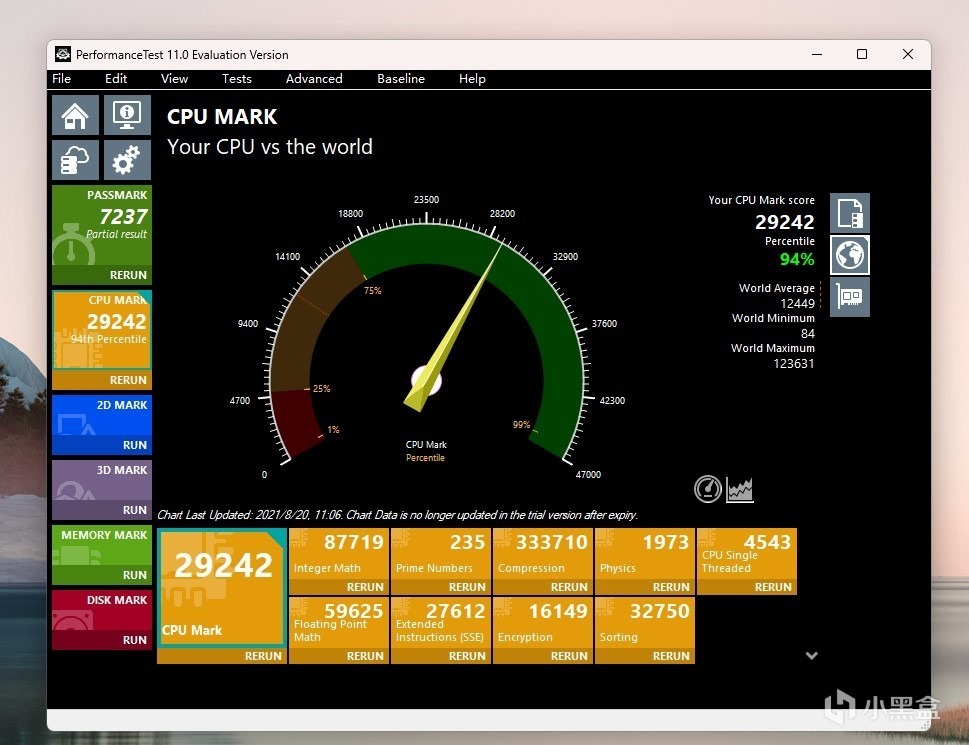Run the Memory Mark test

point(135,575)
